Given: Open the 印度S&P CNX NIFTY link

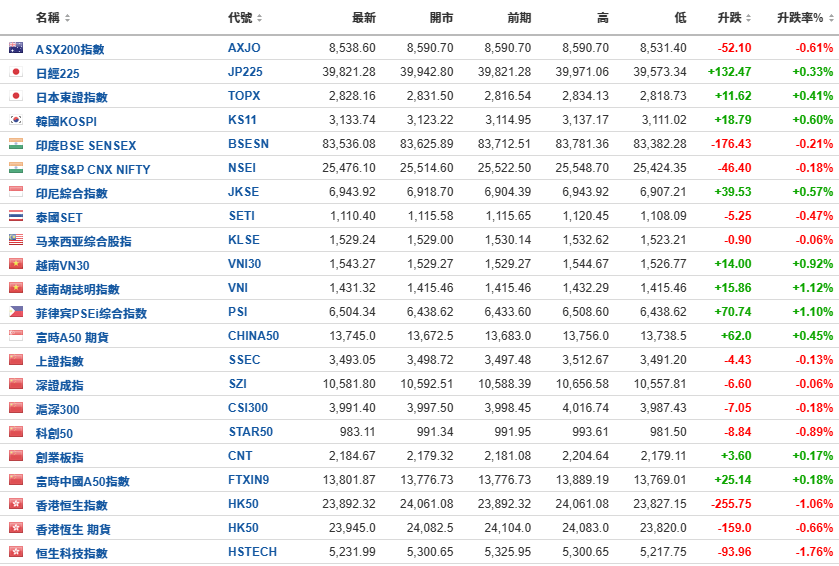Looking at the screenshot, I should [x=93, y=170].
